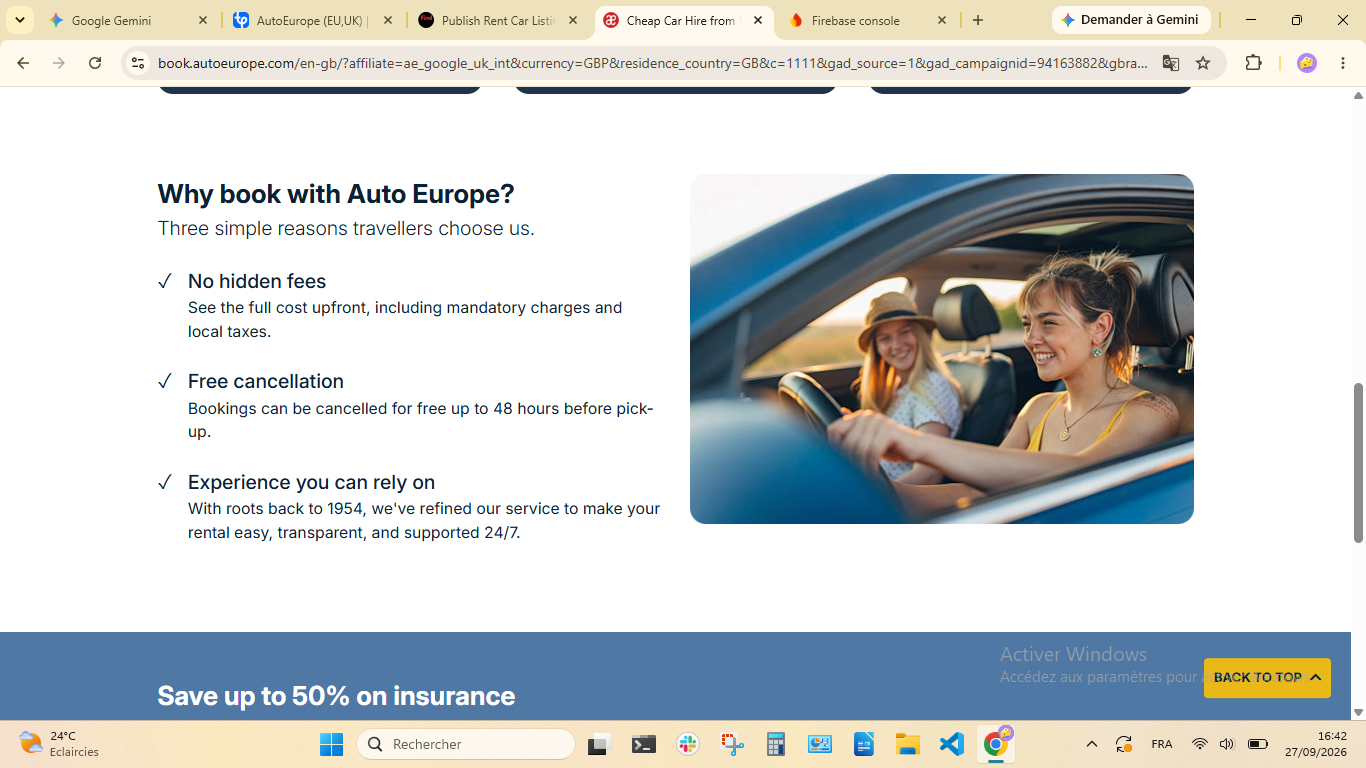Open File Explorer from the taskbar
The image size is (1366, 768).
click(907, 744)
